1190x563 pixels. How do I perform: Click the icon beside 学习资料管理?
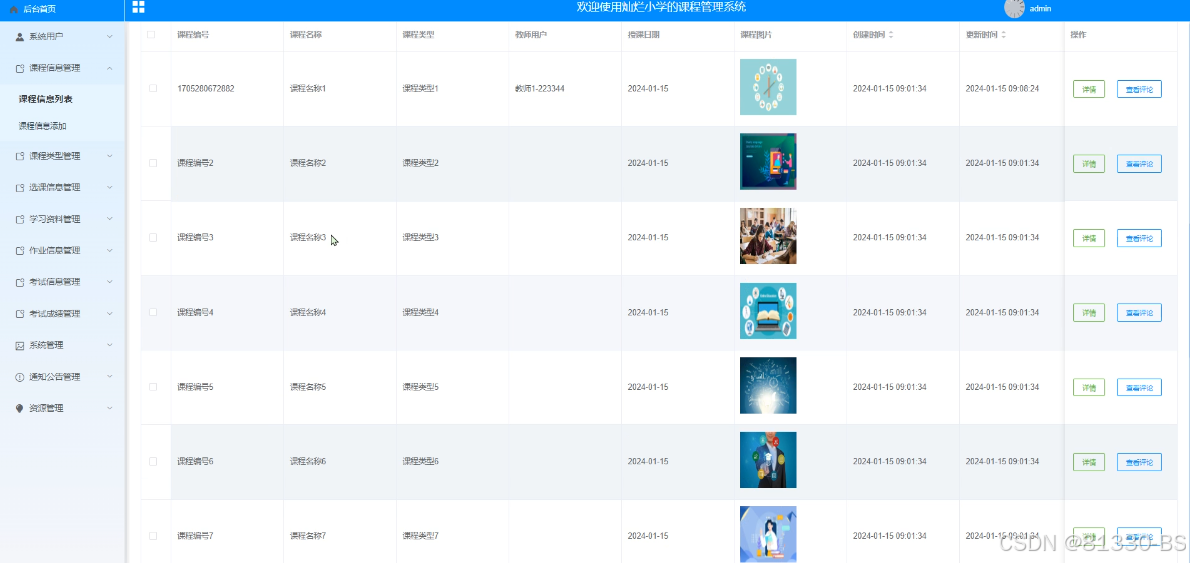(20, 219)
